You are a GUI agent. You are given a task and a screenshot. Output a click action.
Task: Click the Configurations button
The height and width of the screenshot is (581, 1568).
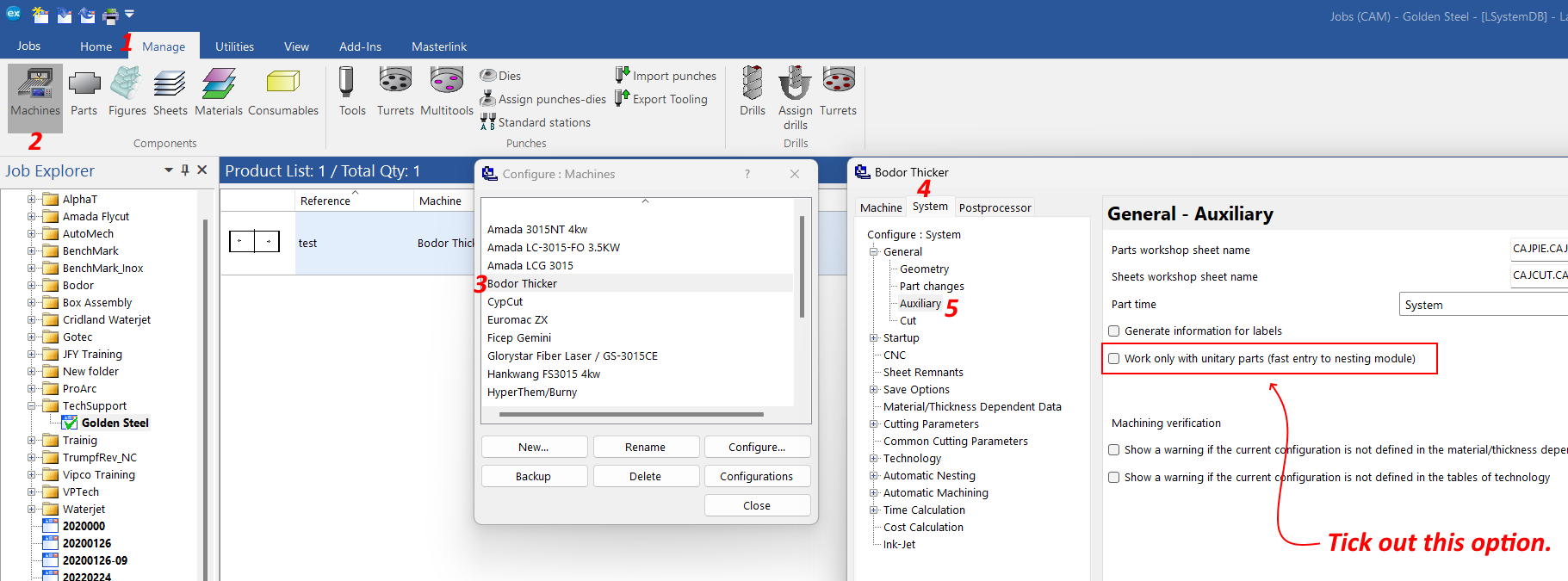pos(757,476)
